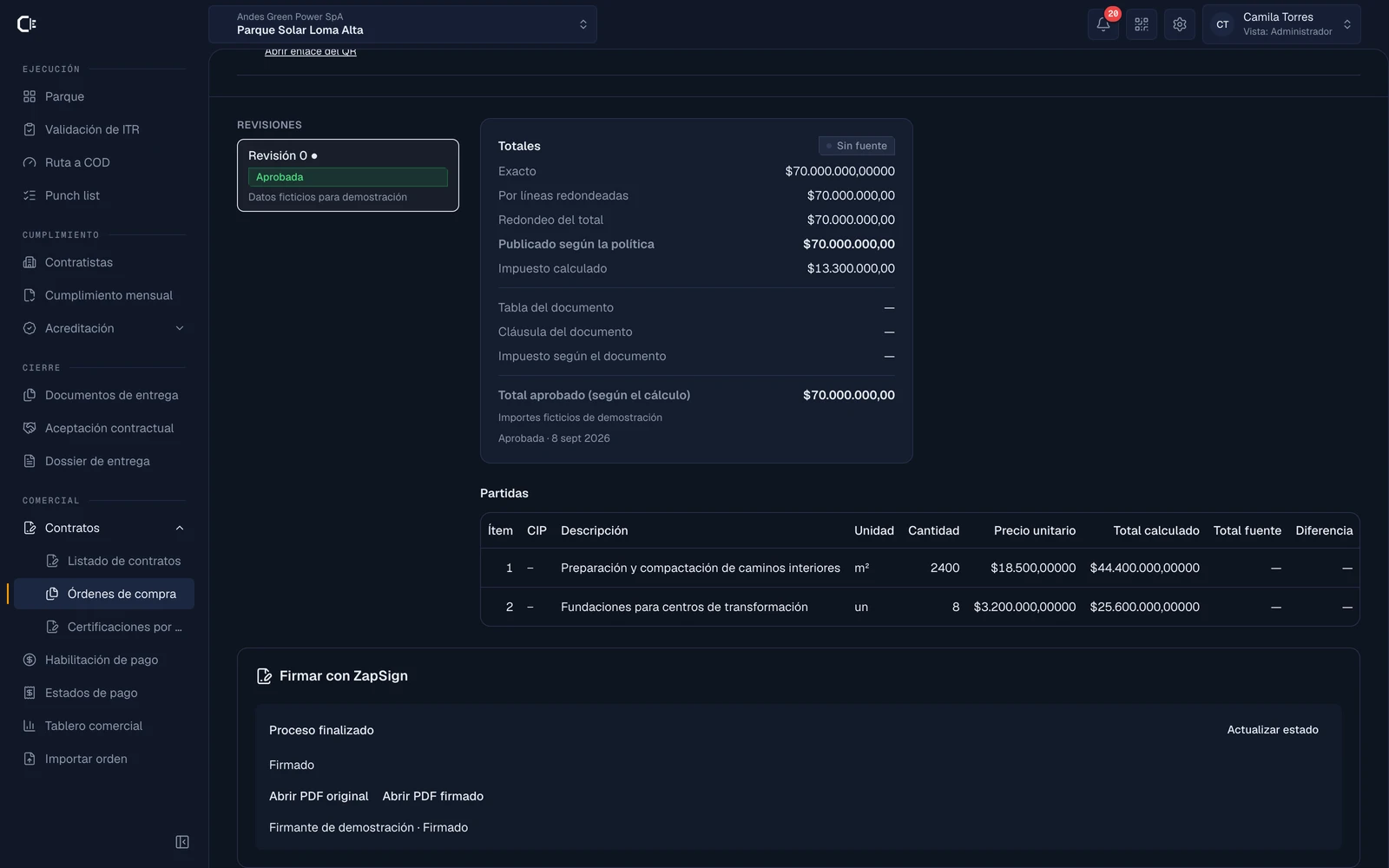Click the Órdenes de compra copy icon

coord(52,594)
